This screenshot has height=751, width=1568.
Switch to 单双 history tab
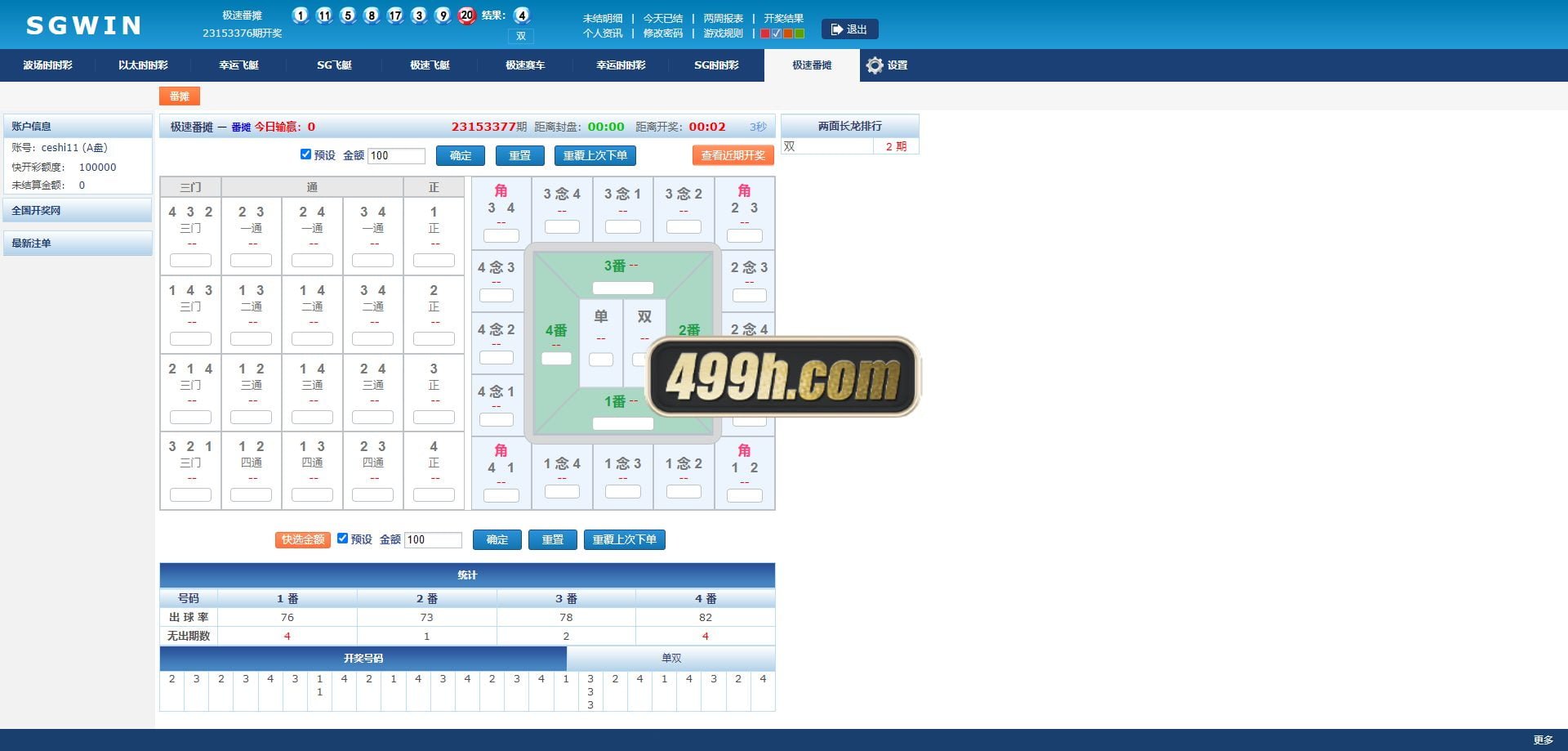coord(671,658)
